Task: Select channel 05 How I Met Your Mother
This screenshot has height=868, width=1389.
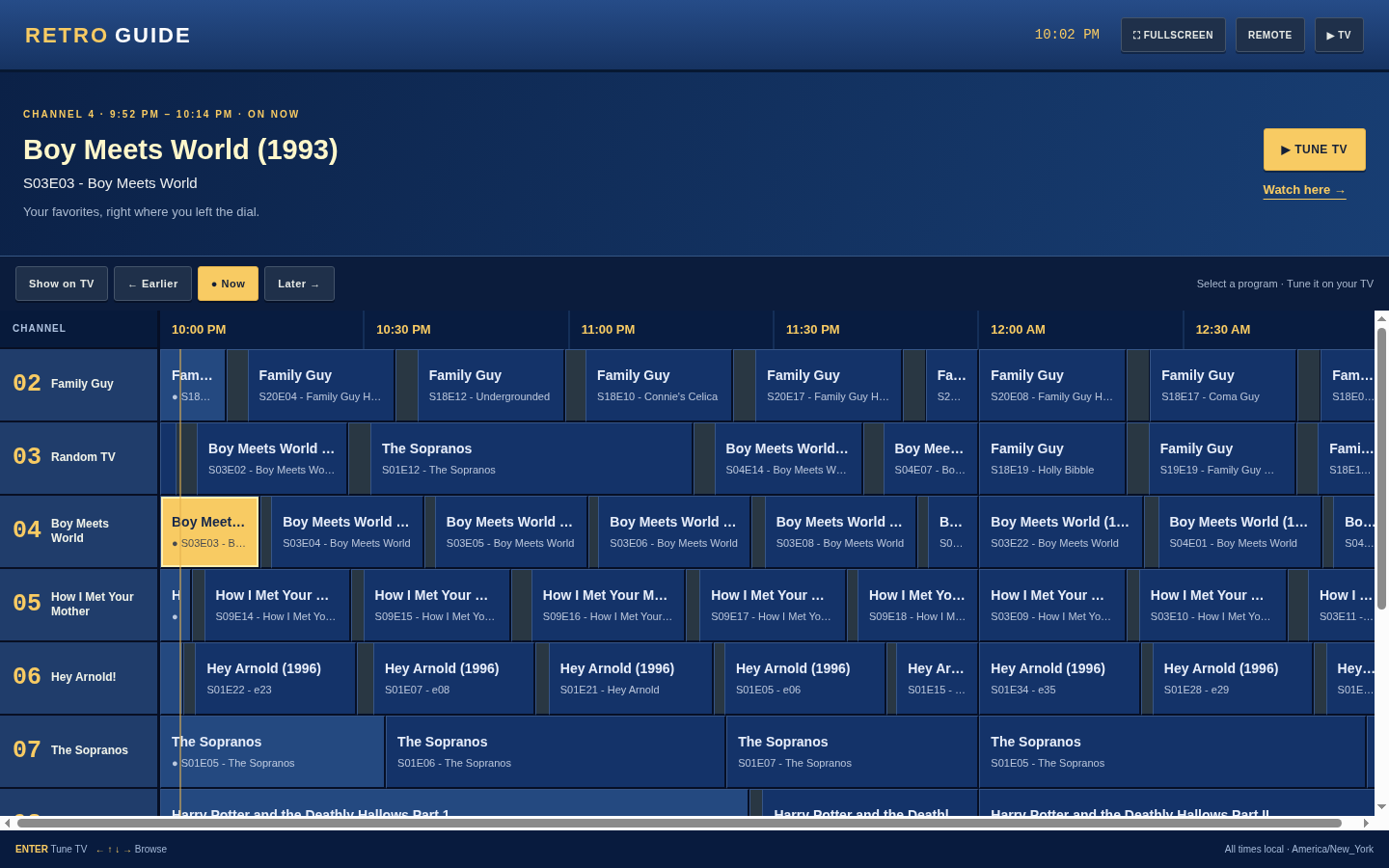Action: (x=79, y=604)
